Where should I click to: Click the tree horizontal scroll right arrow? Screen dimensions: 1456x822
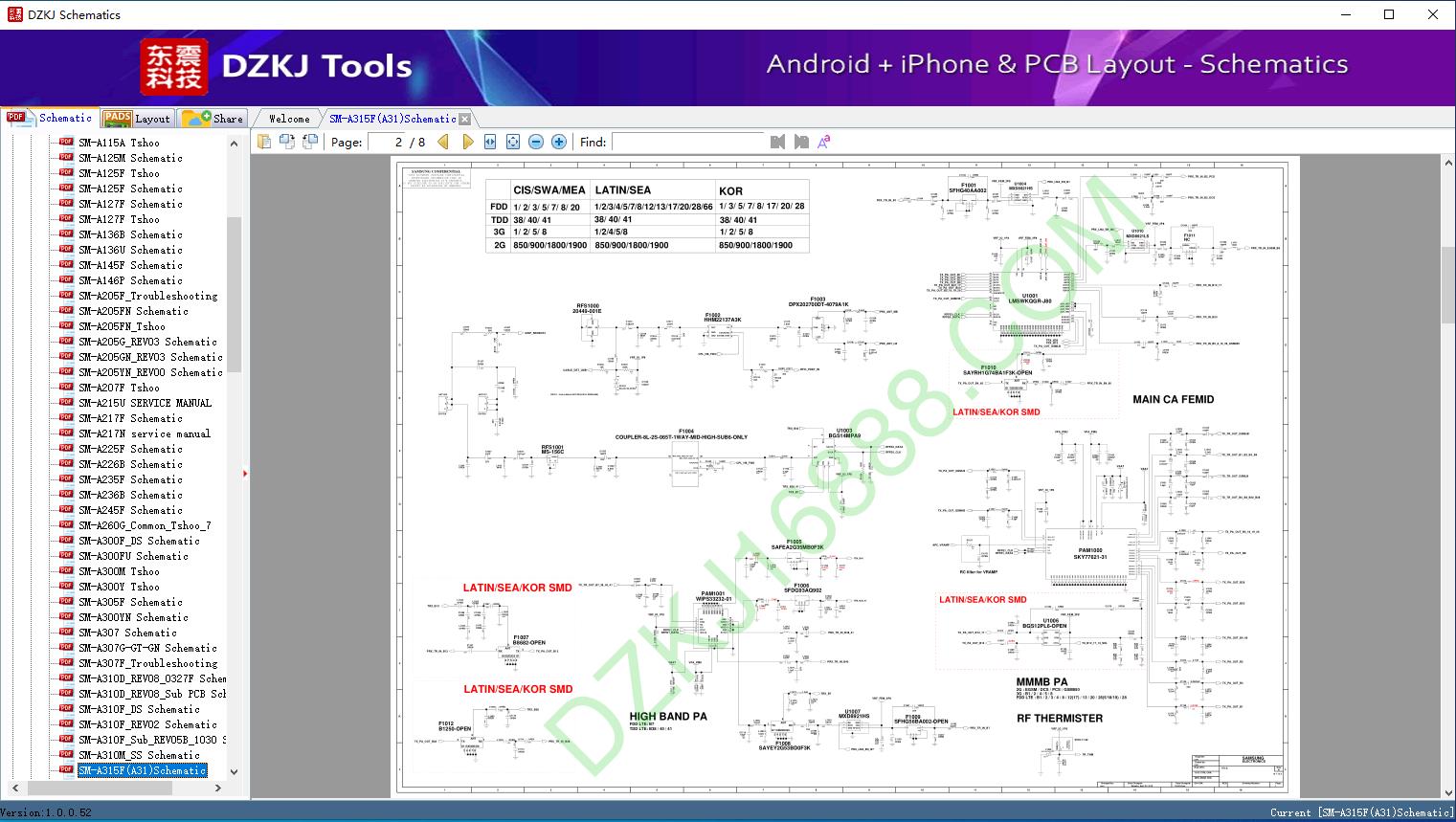click(x=218, y=789)
